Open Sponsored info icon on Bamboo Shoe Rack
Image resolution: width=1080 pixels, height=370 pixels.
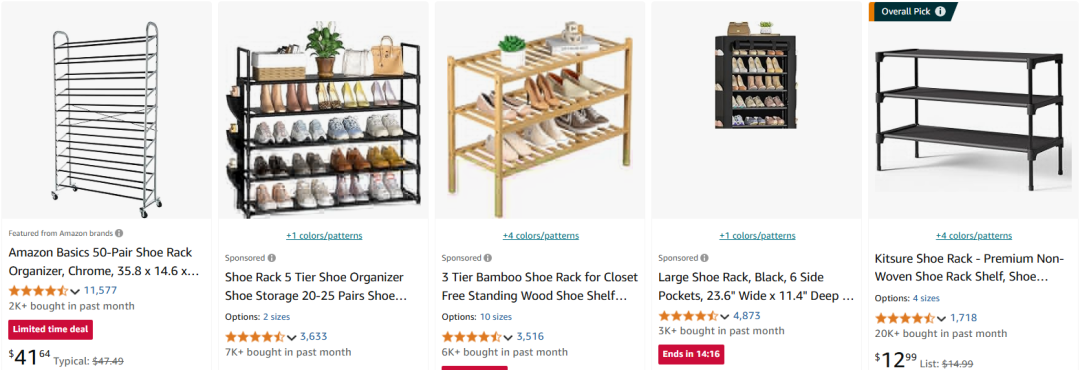488,258
